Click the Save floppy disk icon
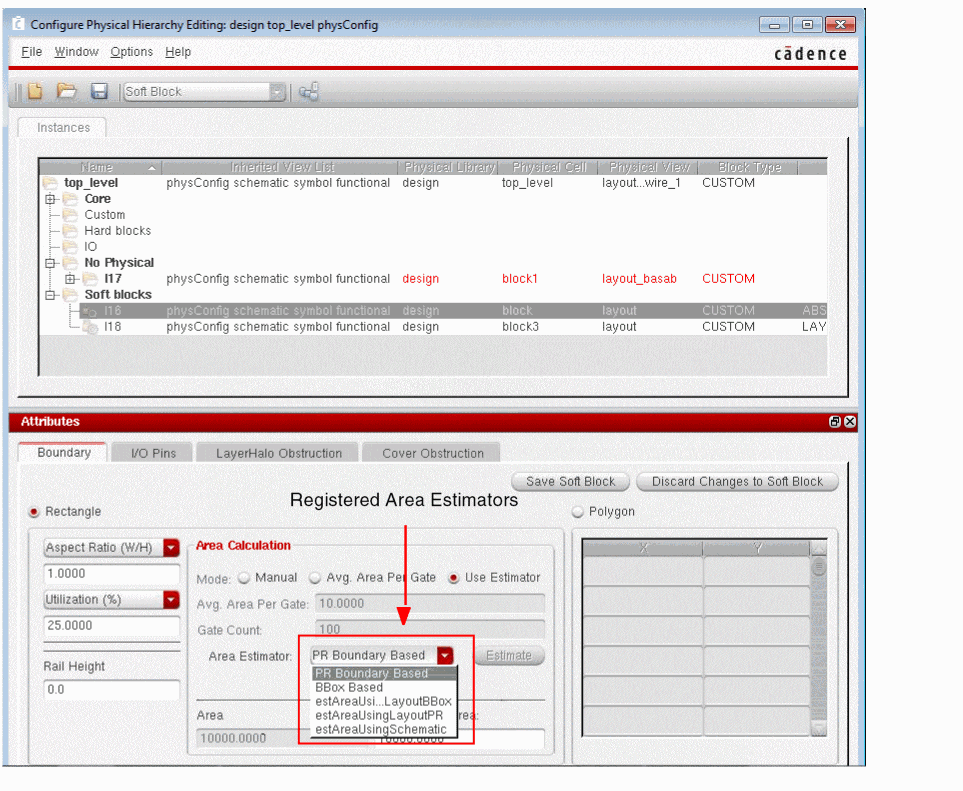 [99, 92]
